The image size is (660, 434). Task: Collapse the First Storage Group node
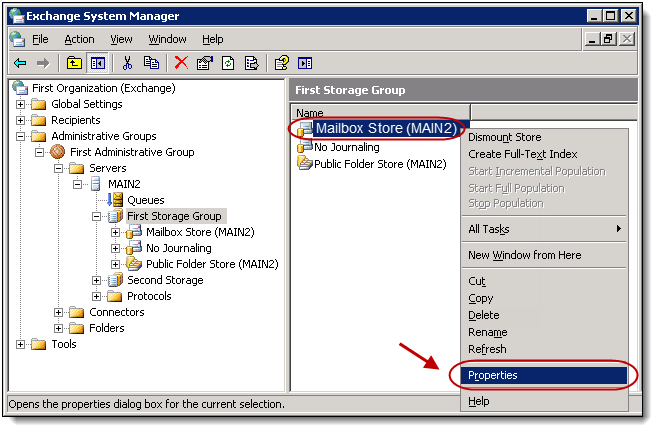[x=96, y=216]
